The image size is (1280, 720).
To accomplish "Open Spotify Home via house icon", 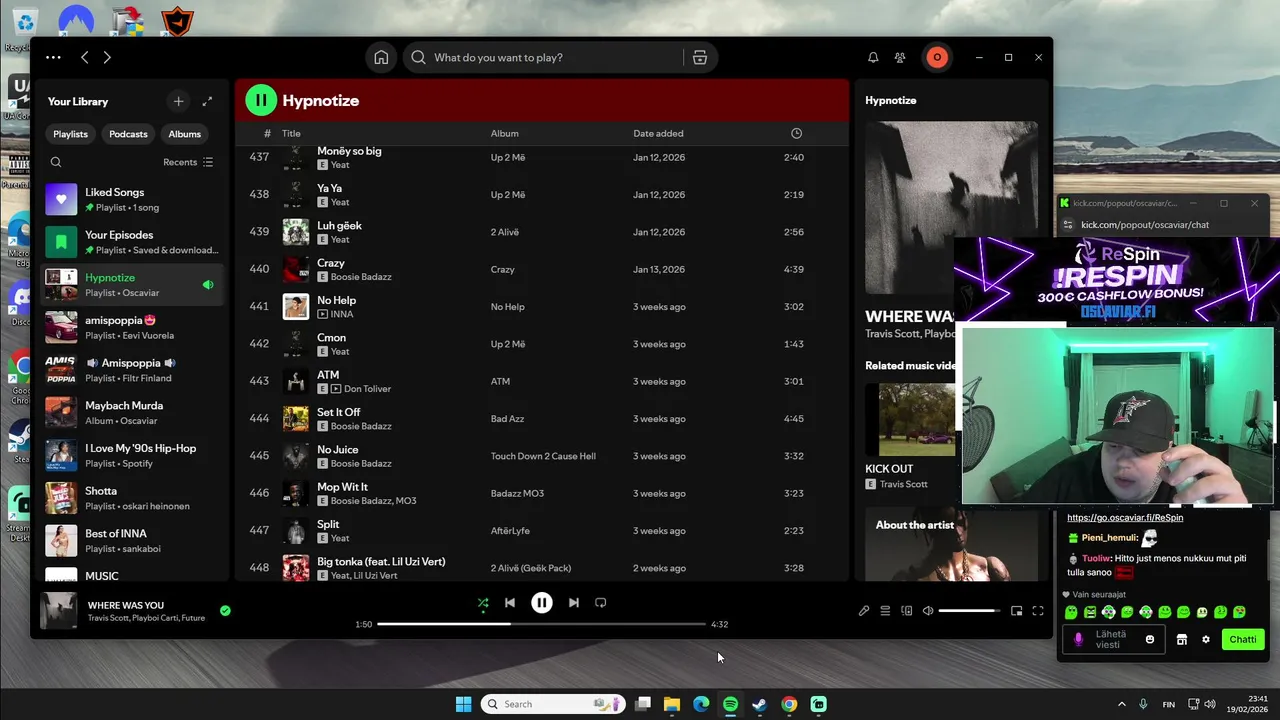I will tap(381, 58).
